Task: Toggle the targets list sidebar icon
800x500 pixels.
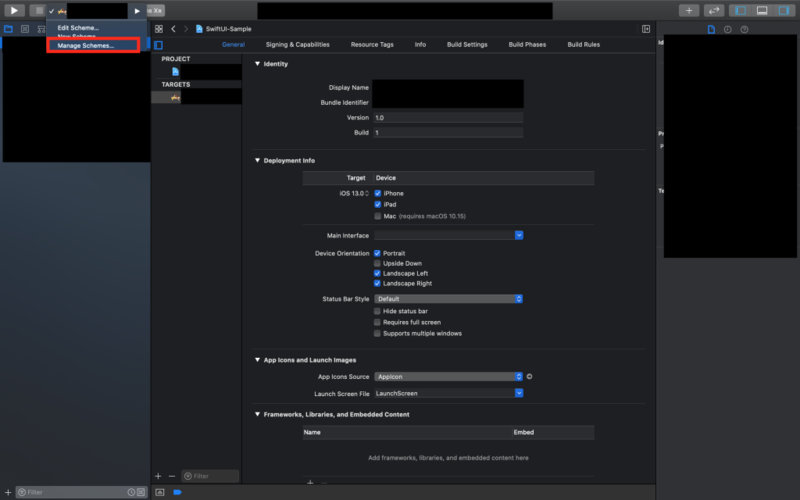Action: pos(158,45)
